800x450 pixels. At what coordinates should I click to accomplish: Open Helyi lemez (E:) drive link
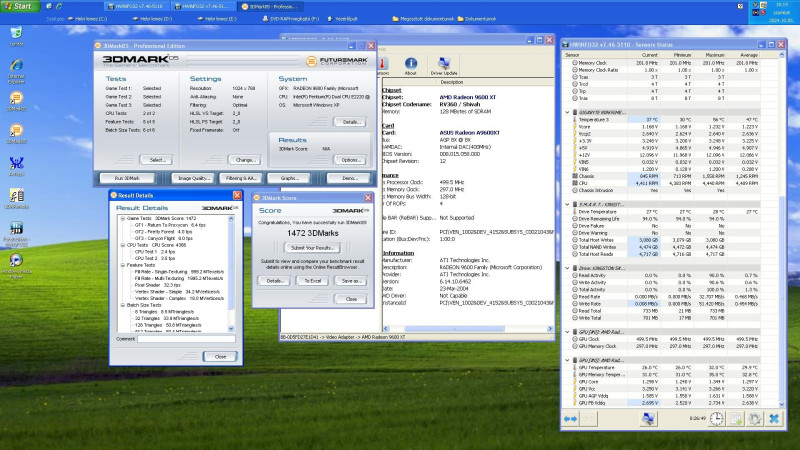click(x=217, y=19)
